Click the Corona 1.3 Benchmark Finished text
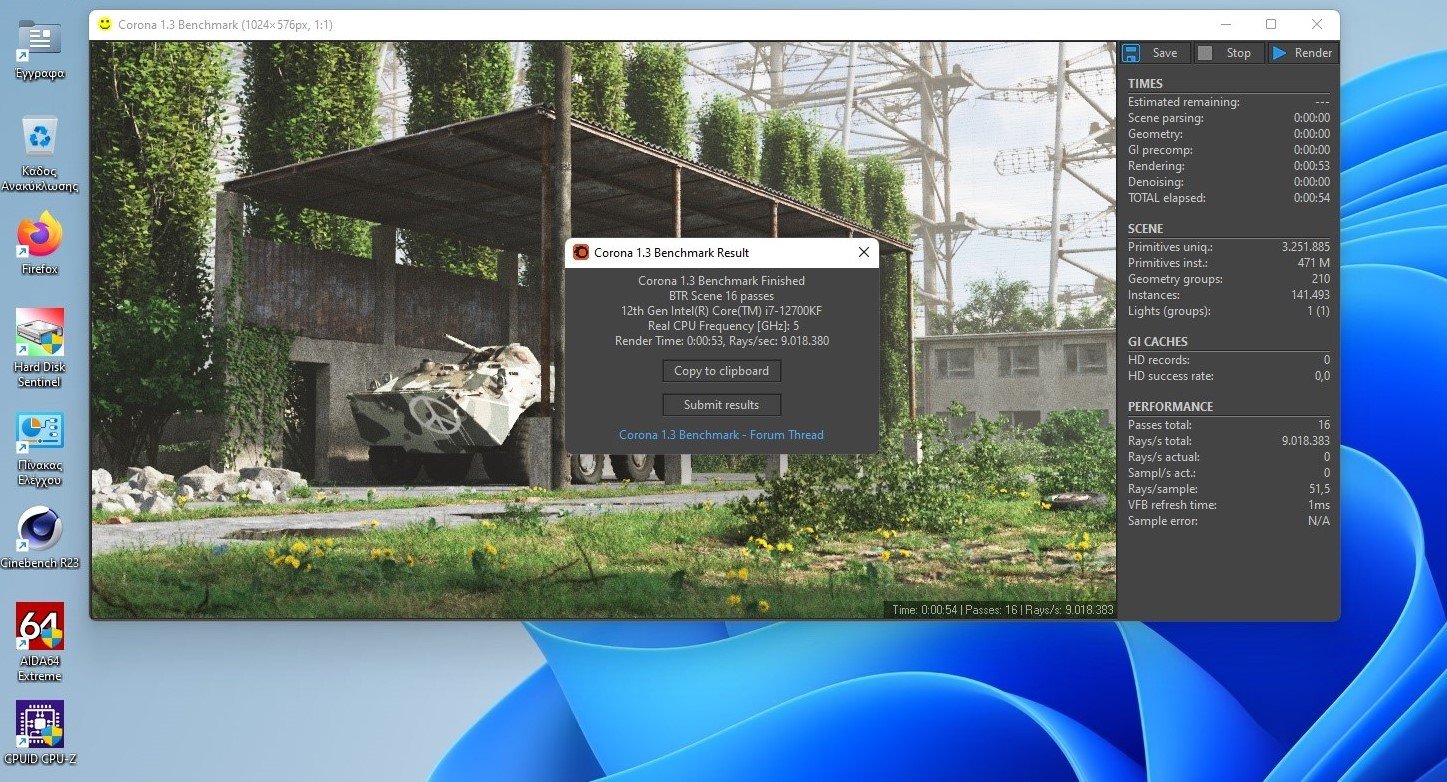Image resolution: width=1447 pixels, height=782 pixels. click(721, 281)
